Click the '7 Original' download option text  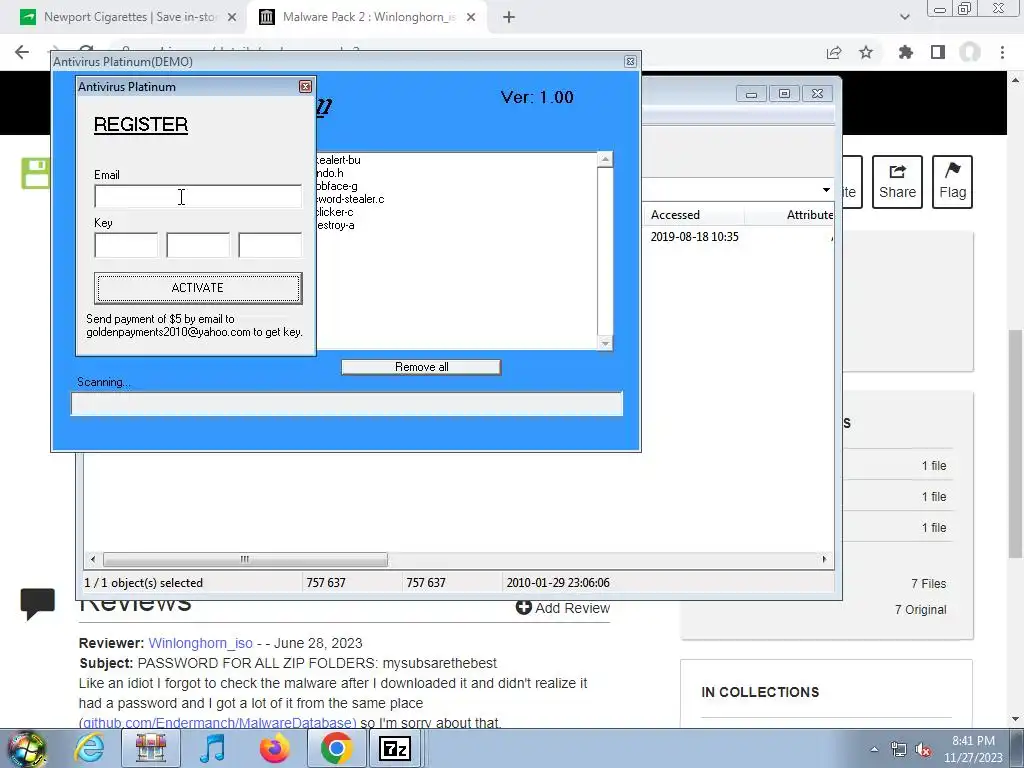pyautogui.click(x=921, y=610)
